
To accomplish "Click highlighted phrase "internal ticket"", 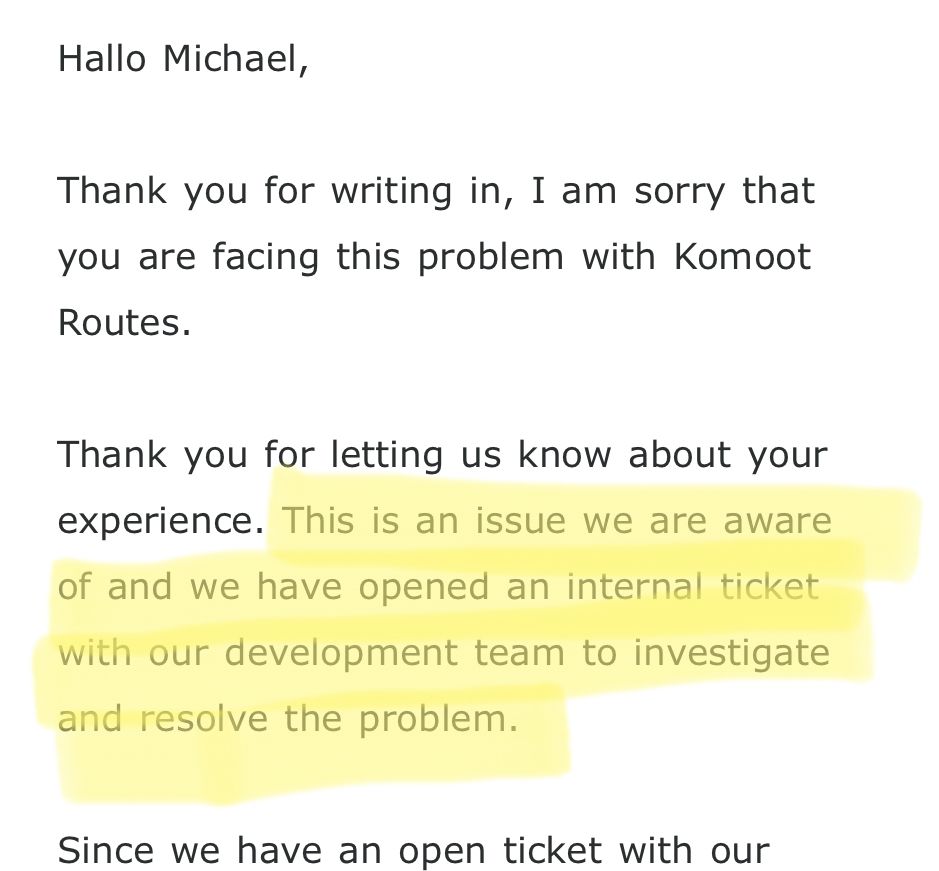I will click(x=692, y=586).
